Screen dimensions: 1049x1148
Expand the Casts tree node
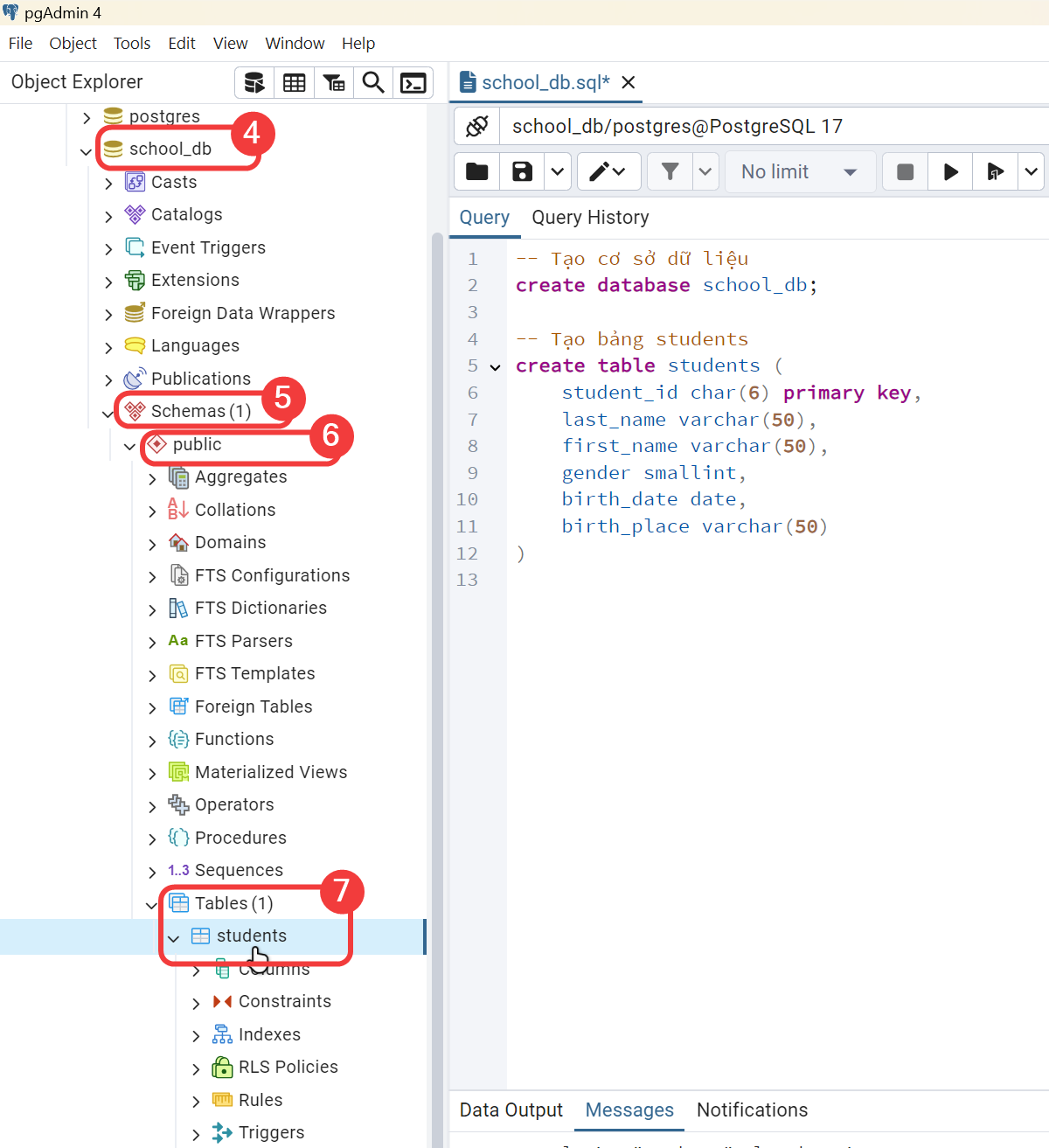pos(108,184)
